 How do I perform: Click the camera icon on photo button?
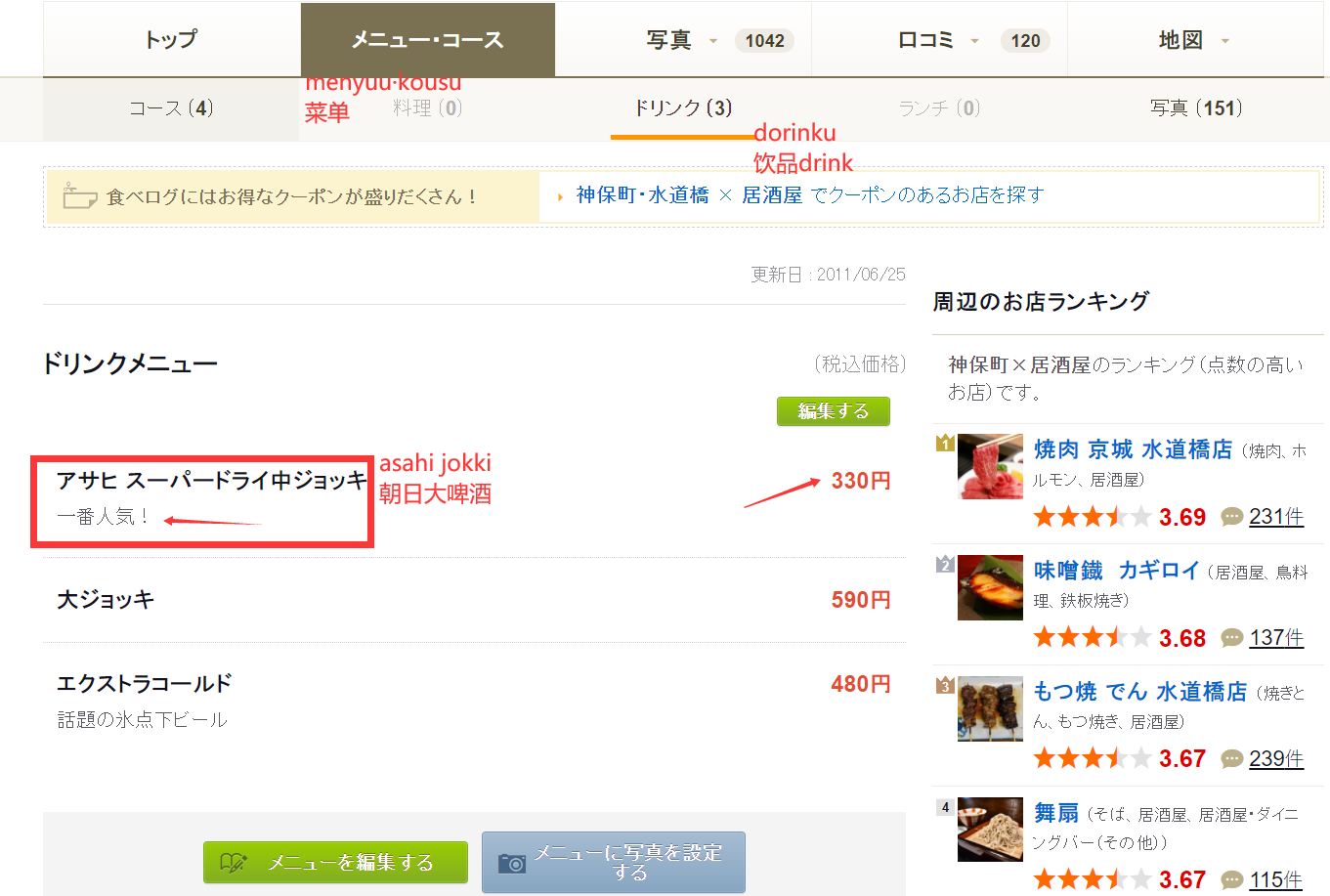pos(512,864)
